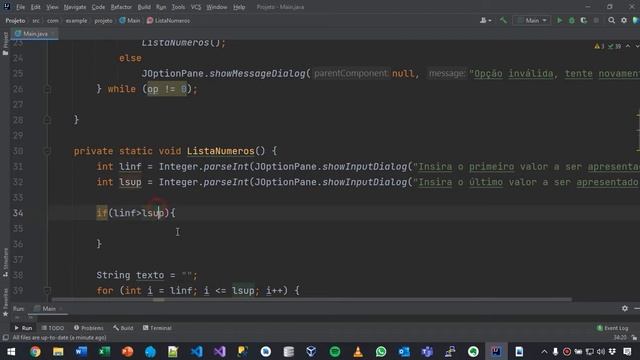Image resolution: width=640 pixels, height=360 pixels.
Task: Run Main with coverage icon
Action: tap(584, 20)
